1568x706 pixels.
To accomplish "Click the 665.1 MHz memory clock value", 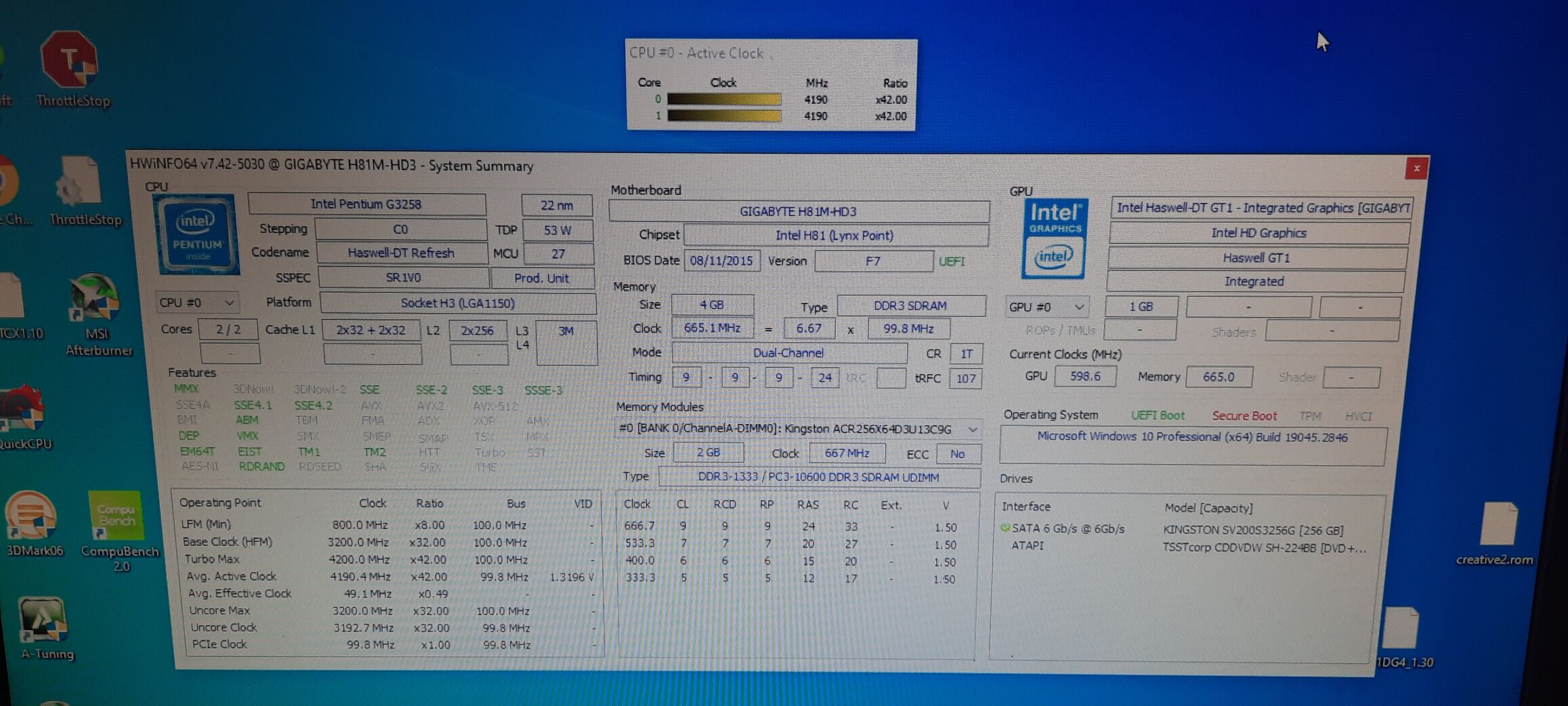I will 712,328.
